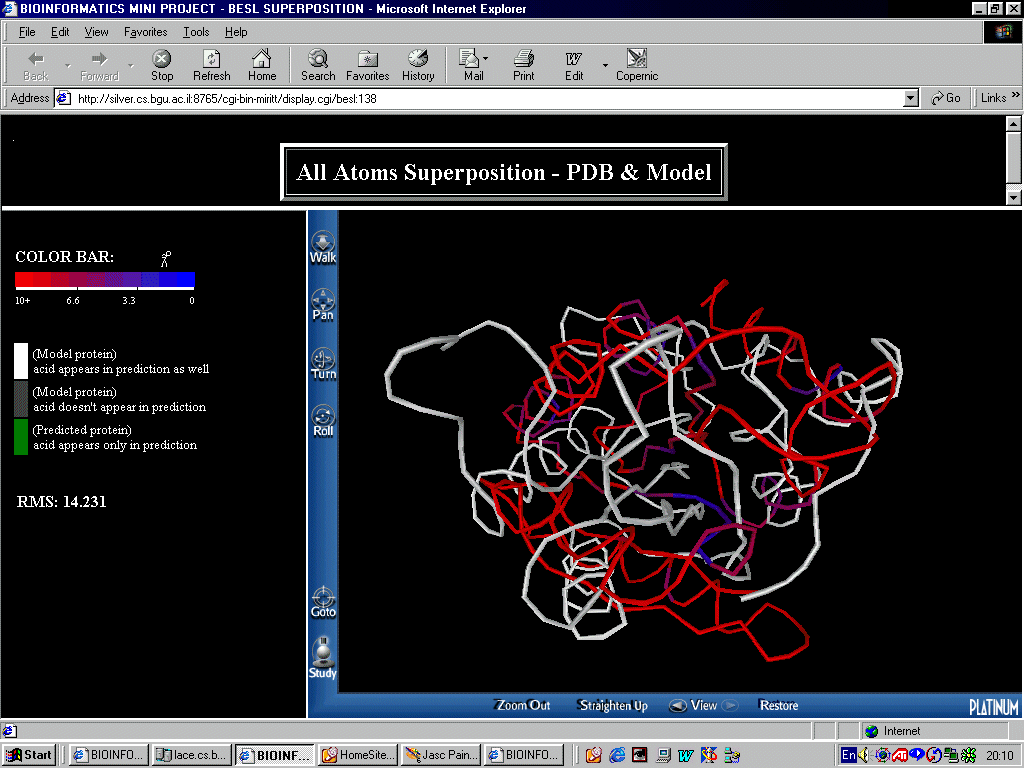Image resolution: width=1024 pixels, height=768 pixels.
Task: Click the Goto viewpoint tool
Action: point(323,602)
